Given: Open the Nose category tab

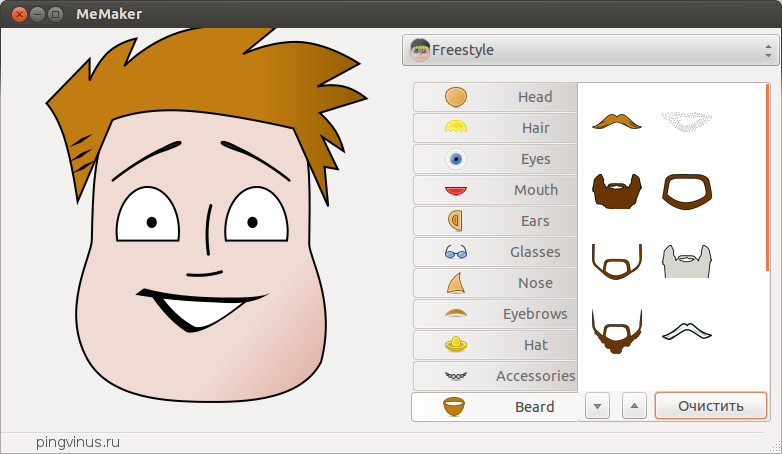Looking at the screenshot, I should coord(495,282).
